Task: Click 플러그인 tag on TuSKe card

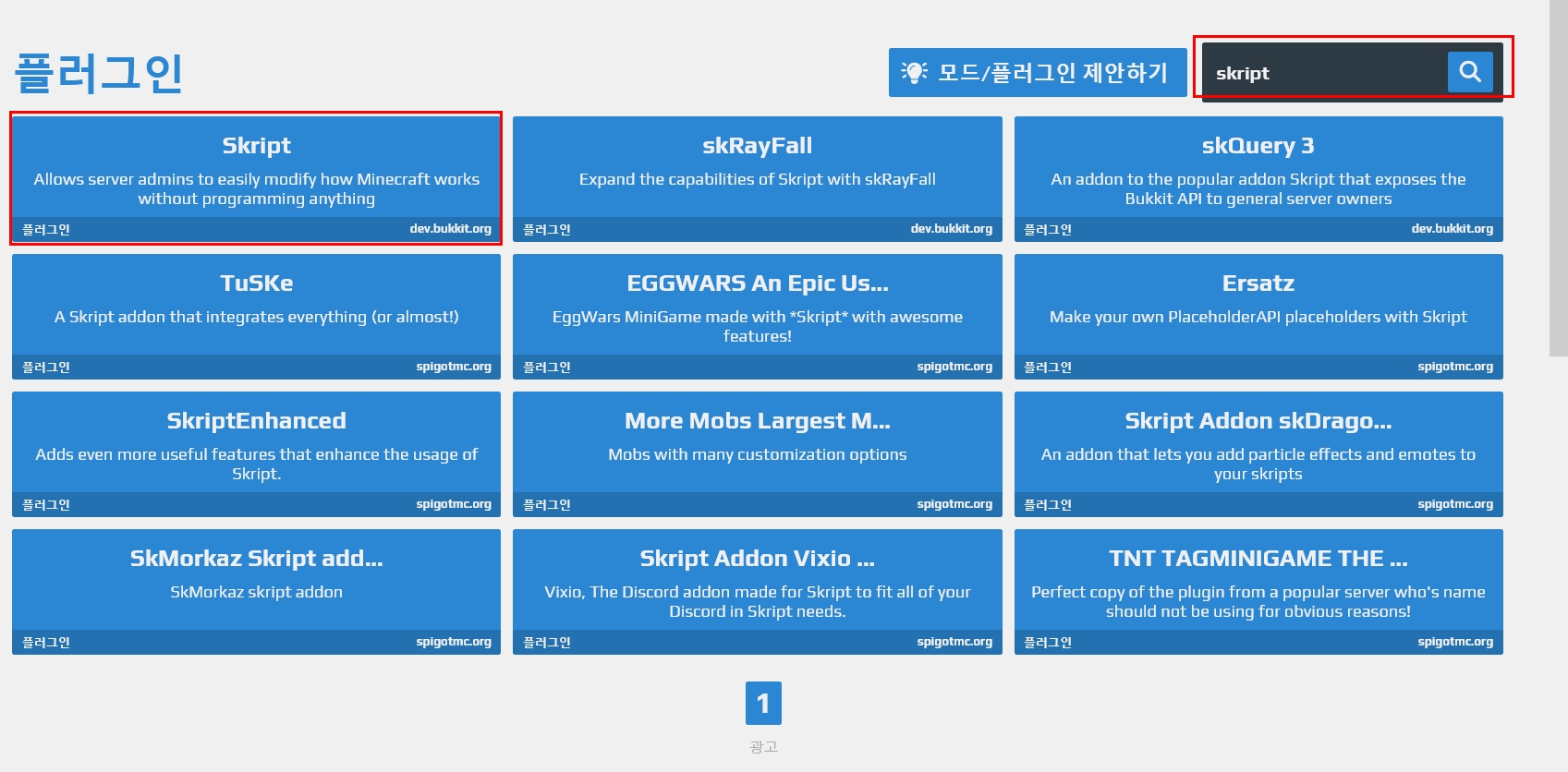Action: click(x=46, y=367)
